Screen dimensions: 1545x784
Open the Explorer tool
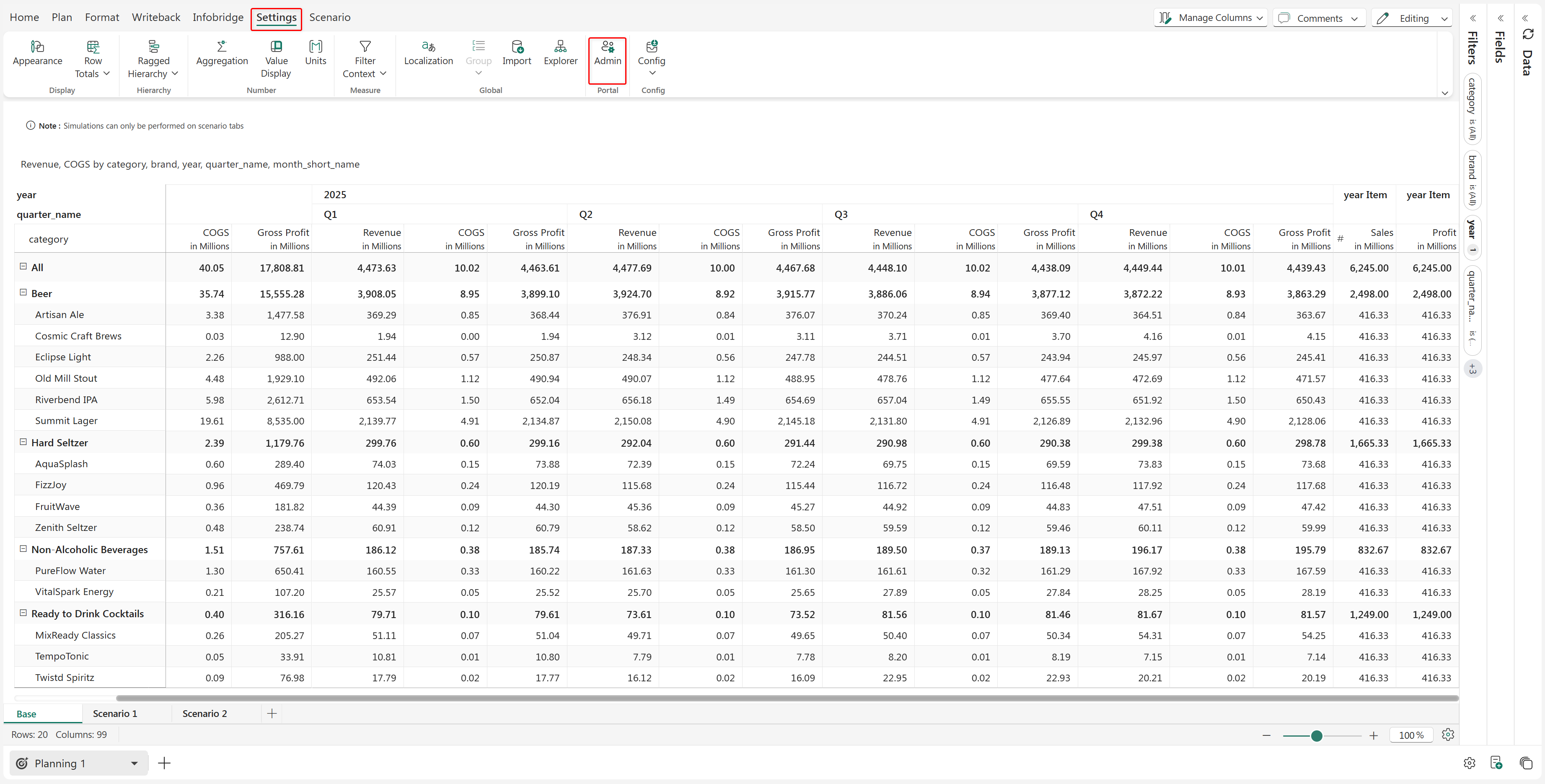560,47
